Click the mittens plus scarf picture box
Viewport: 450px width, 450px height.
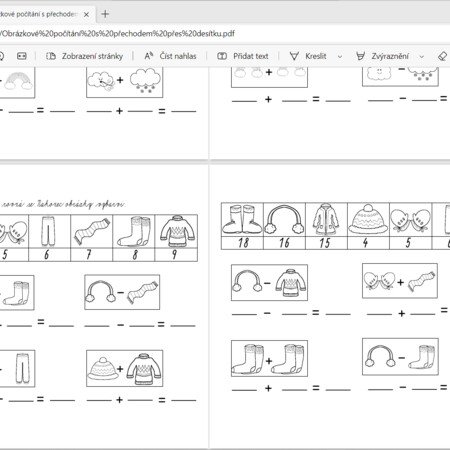[x=400, y=280]
